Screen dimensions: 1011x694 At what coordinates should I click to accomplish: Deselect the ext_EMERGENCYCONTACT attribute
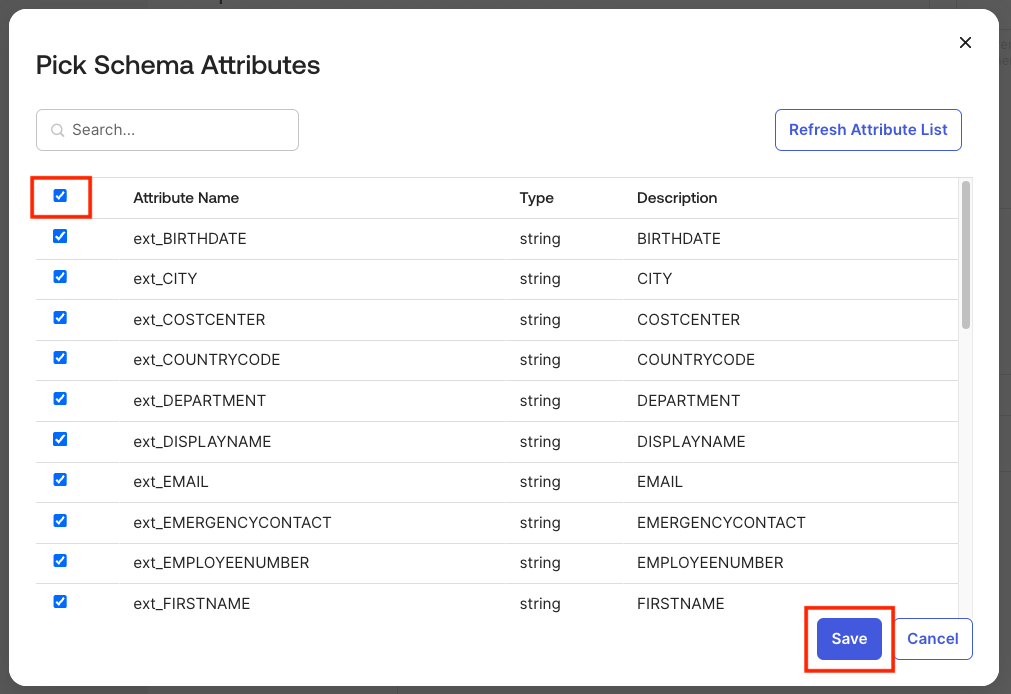pyautogui.click(x=60, y=521)
